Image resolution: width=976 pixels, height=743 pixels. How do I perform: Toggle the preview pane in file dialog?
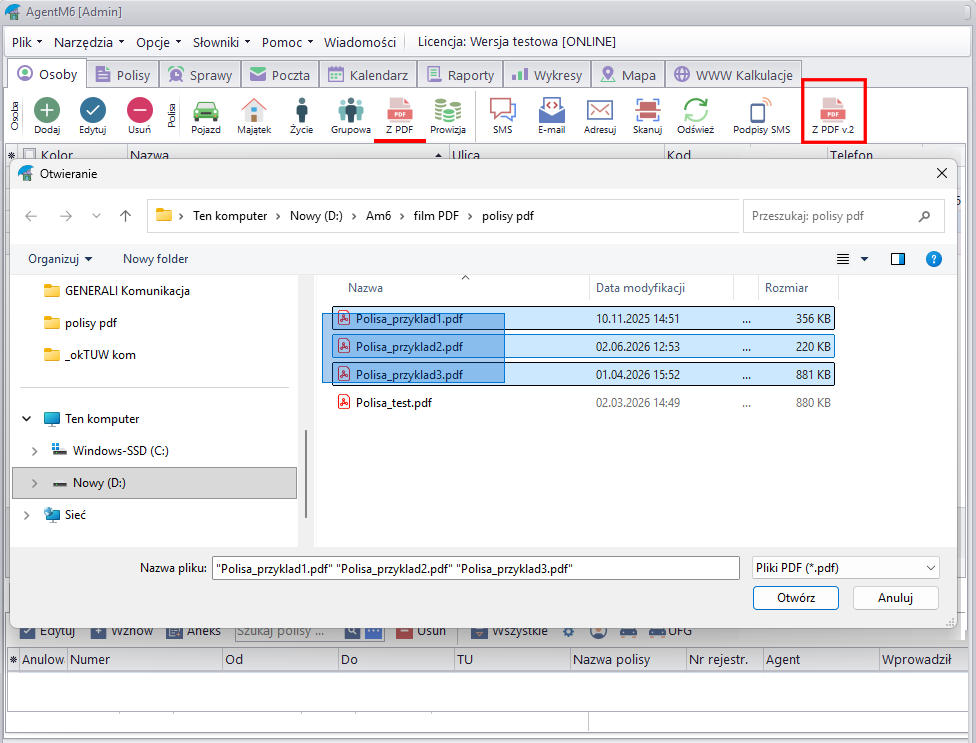coord(898,259)
